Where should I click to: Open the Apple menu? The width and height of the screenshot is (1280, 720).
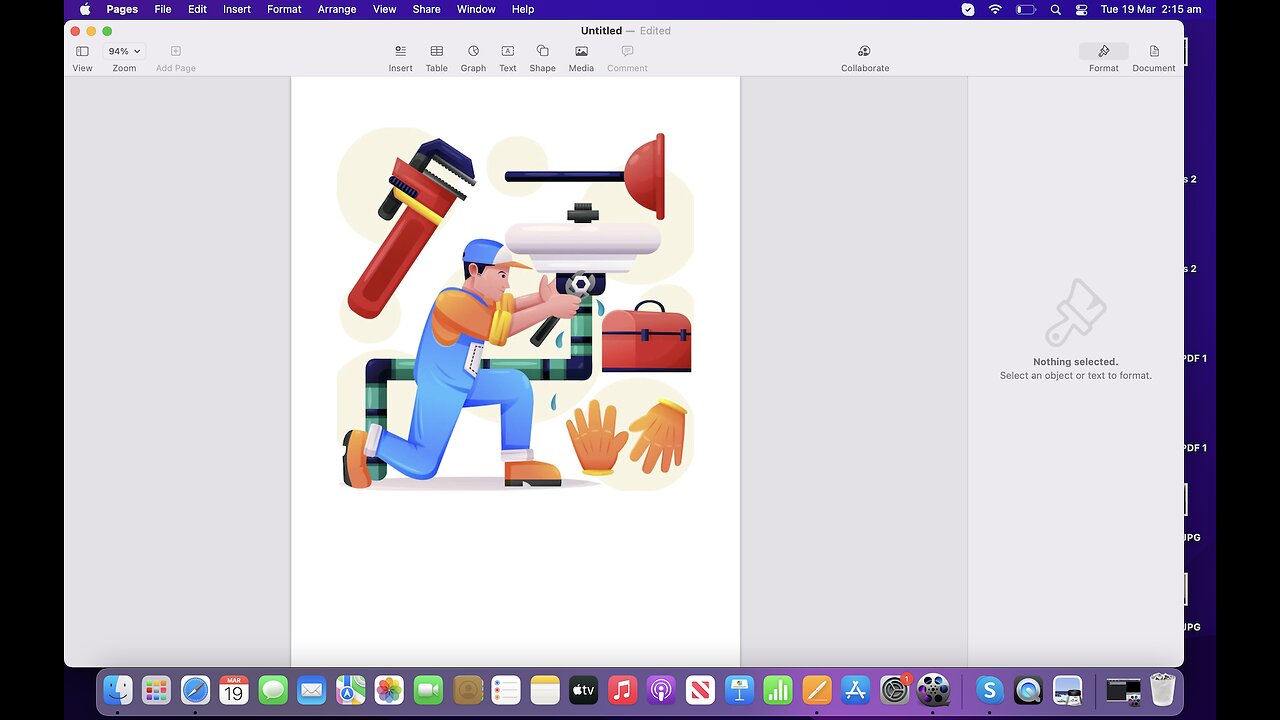point(85,9)
